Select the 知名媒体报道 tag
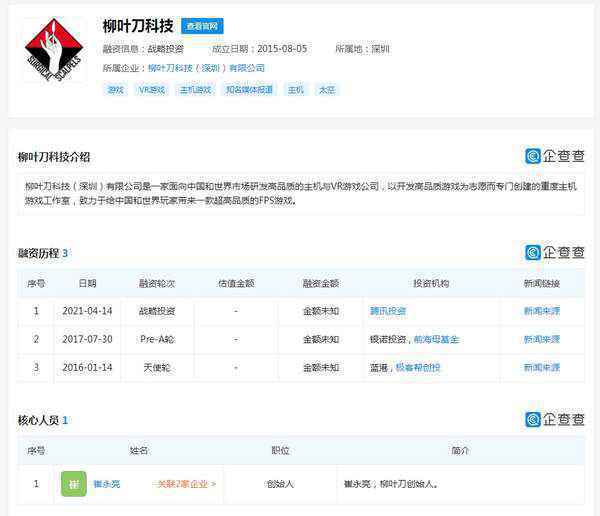The height and width of the screenshot is (516, 600). point(249,90)
